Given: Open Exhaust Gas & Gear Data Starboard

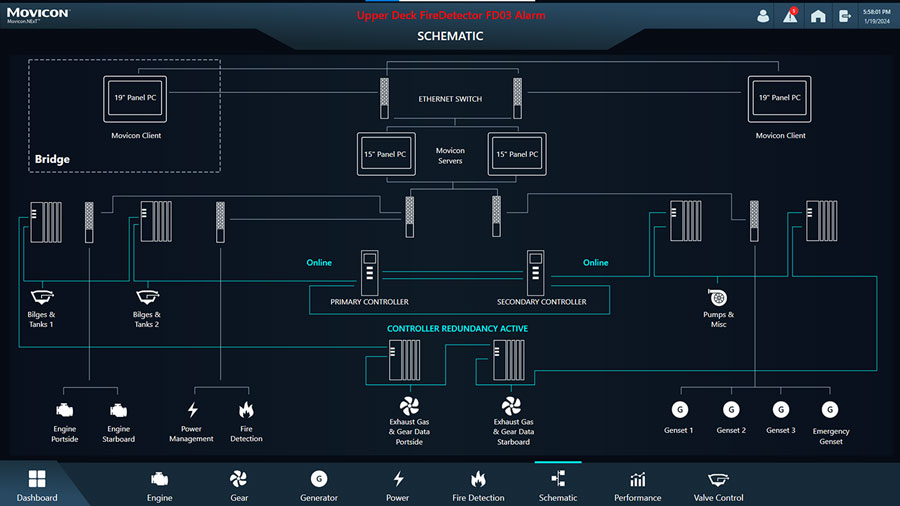Looking at the screenshot, I should [x=511, y=406].
